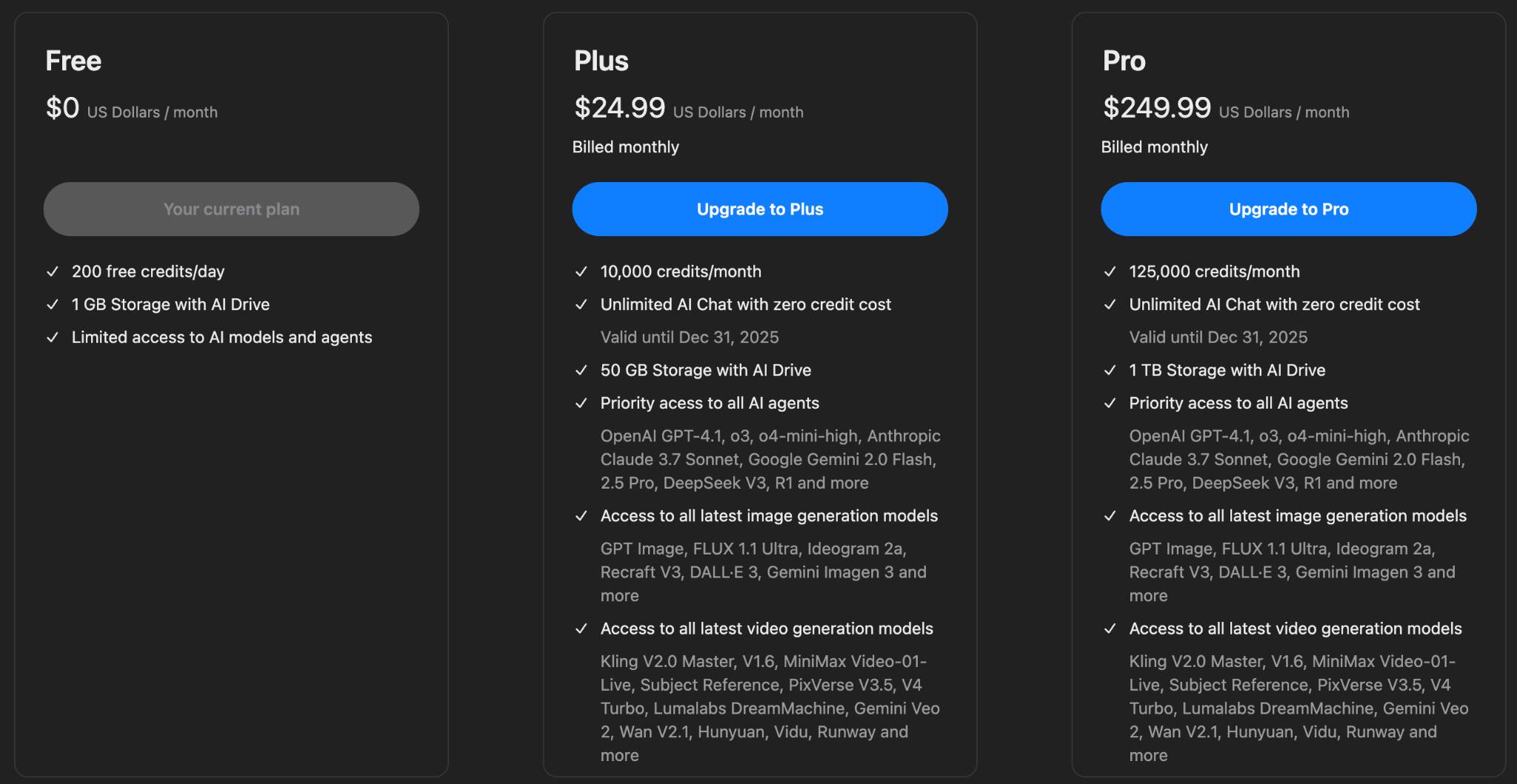Select the Free plan heading
This screenshot has width=1517, height=784.
point(73,61)
